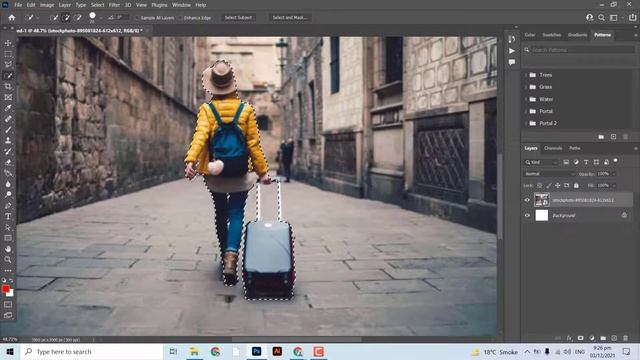The image size is (640, 360).
Task: Enable Sample All Layers checkbox
Action: (137, 18)
